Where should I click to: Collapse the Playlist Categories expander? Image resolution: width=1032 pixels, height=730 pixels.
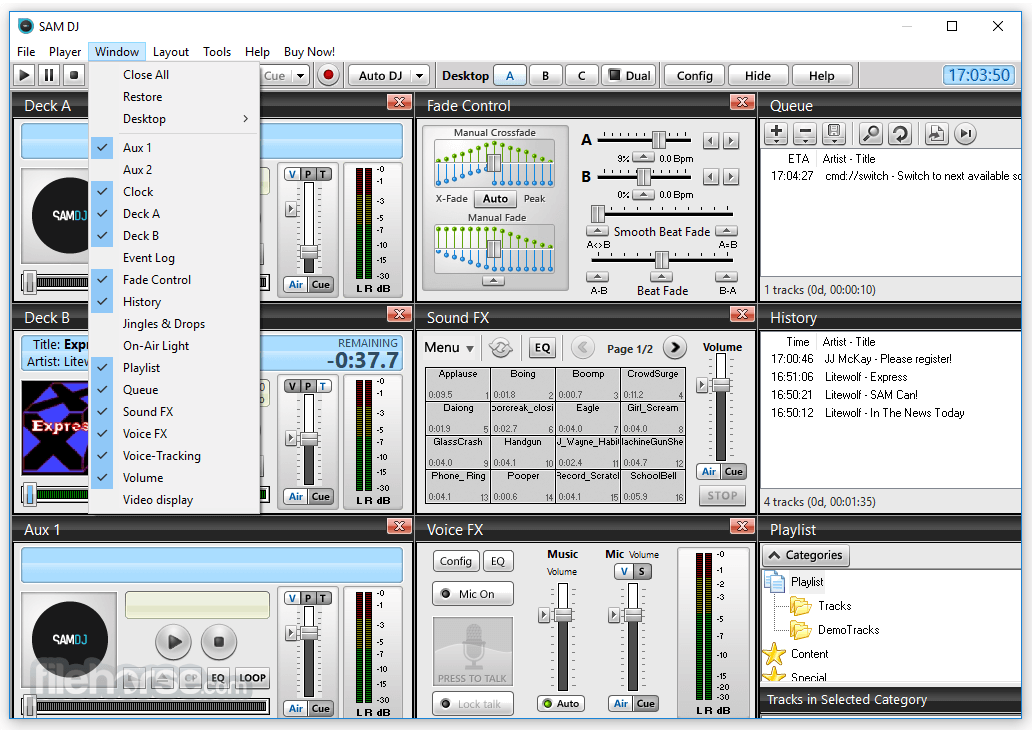806,555
